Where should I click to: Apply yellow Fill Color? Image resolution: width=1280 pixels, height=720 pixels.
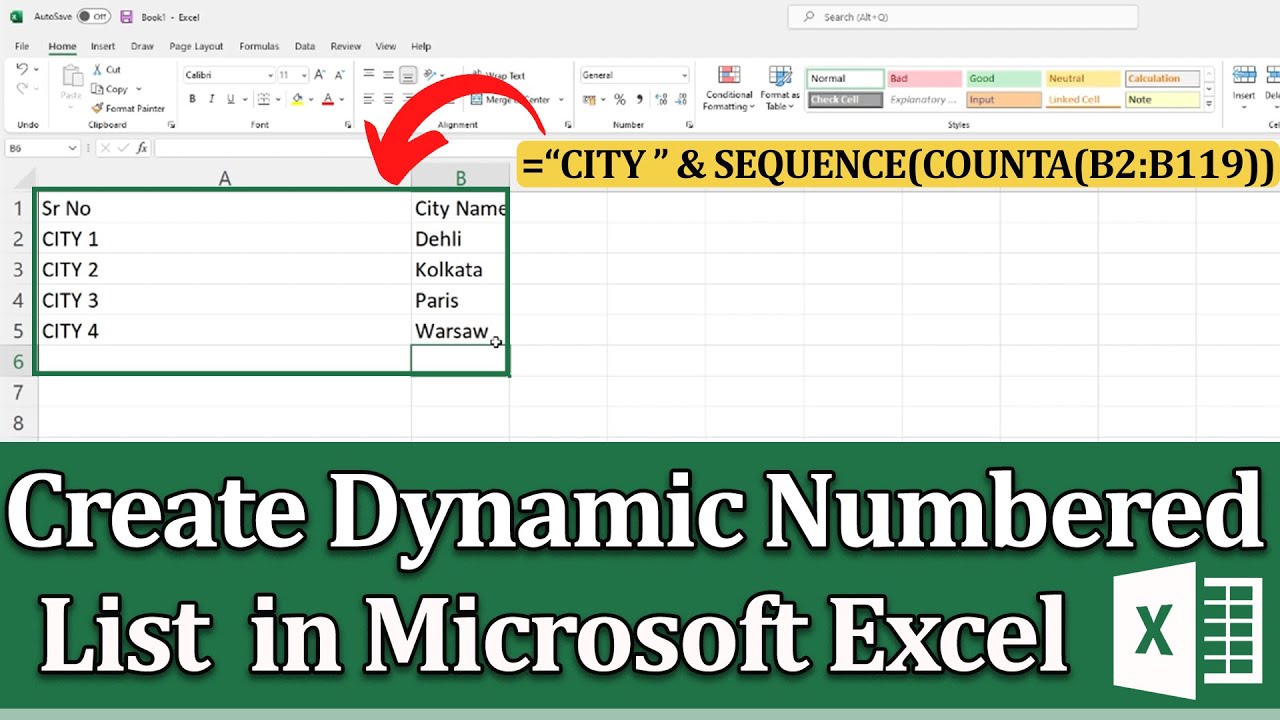[x=297, y=99]
